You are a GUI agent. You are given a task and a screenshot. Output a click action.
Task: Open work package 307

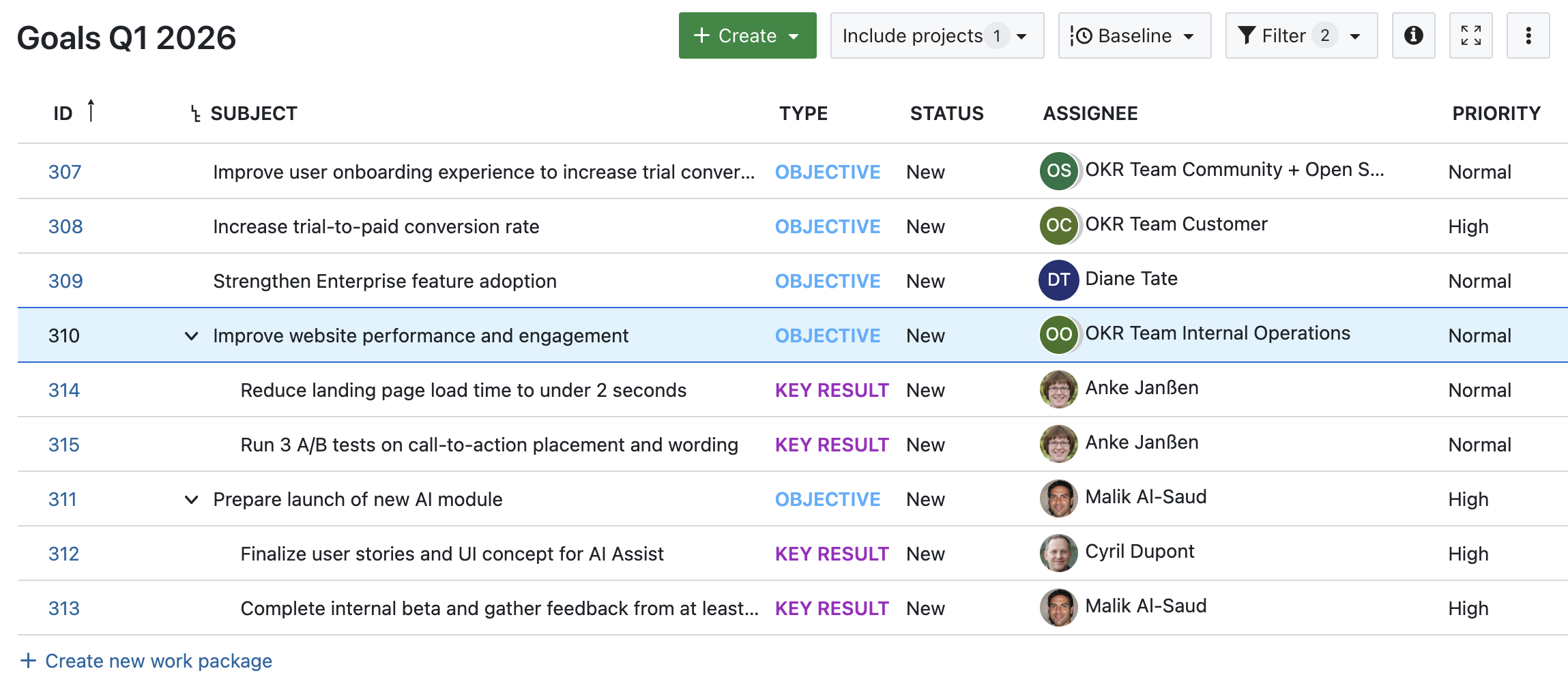65,172
